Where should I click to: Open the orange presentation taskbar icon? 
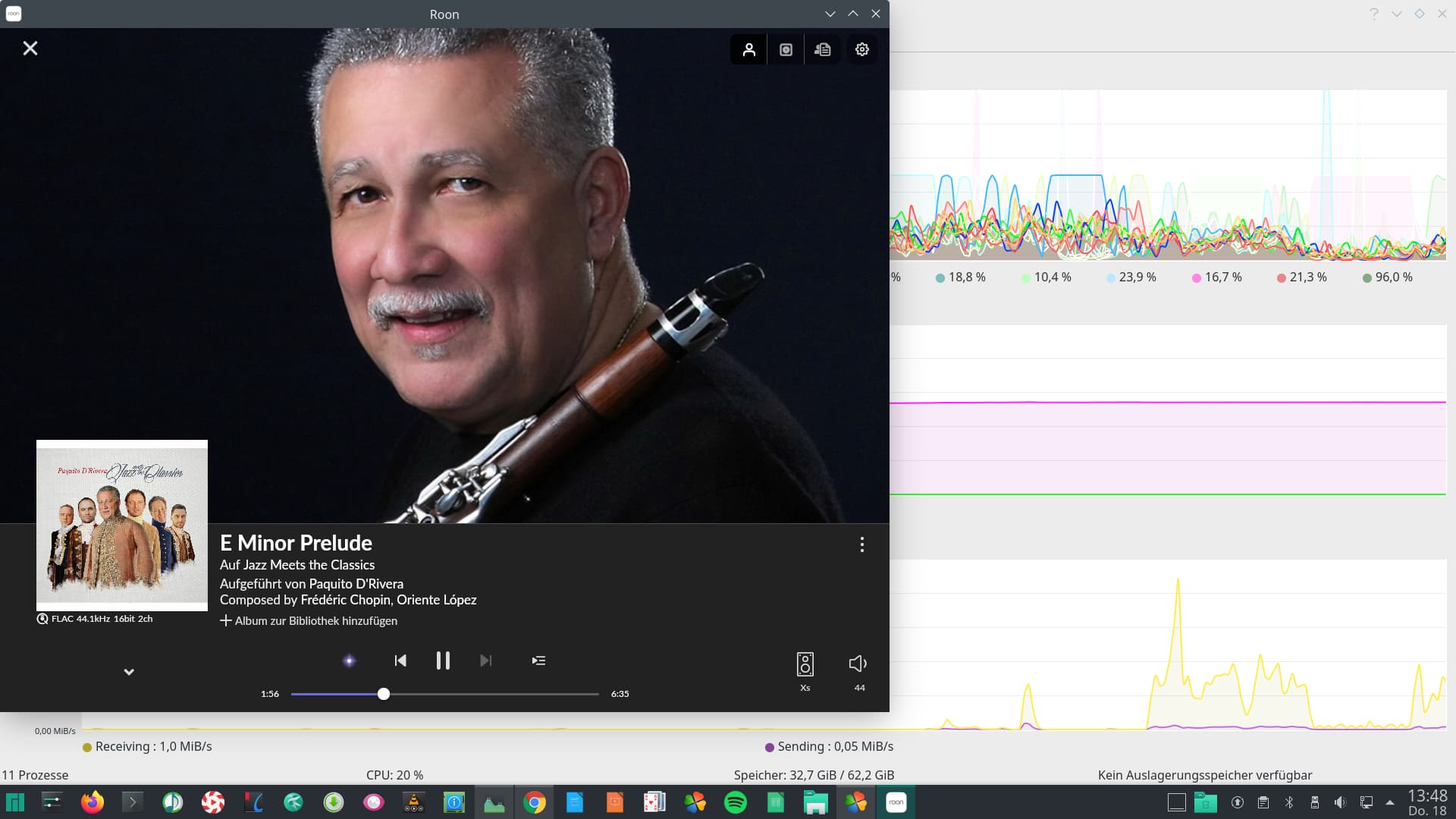click(x=615, y=802)
